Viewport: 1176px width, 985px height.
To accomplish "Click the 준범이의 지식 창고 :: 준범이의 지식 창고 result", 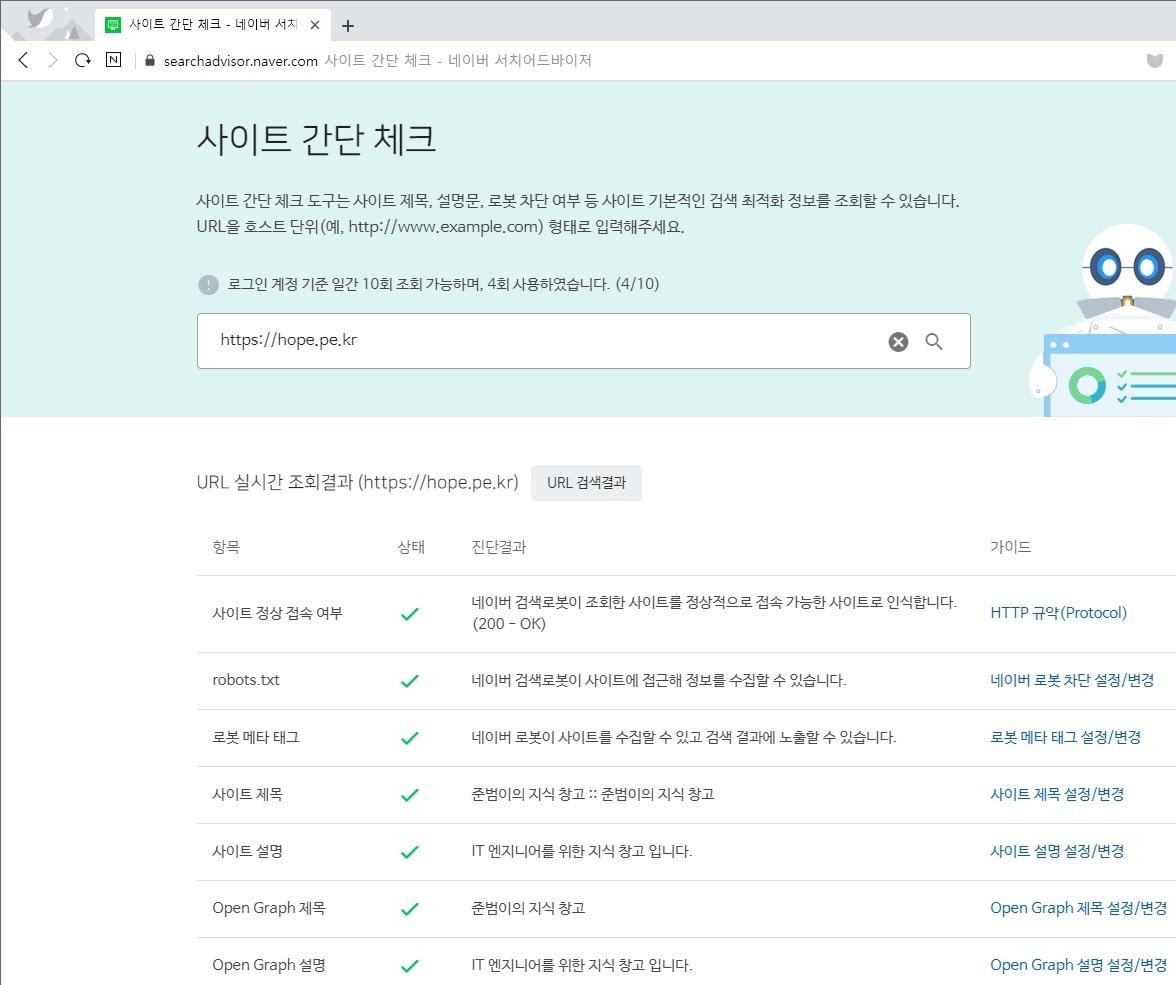I will pos(592,794).
